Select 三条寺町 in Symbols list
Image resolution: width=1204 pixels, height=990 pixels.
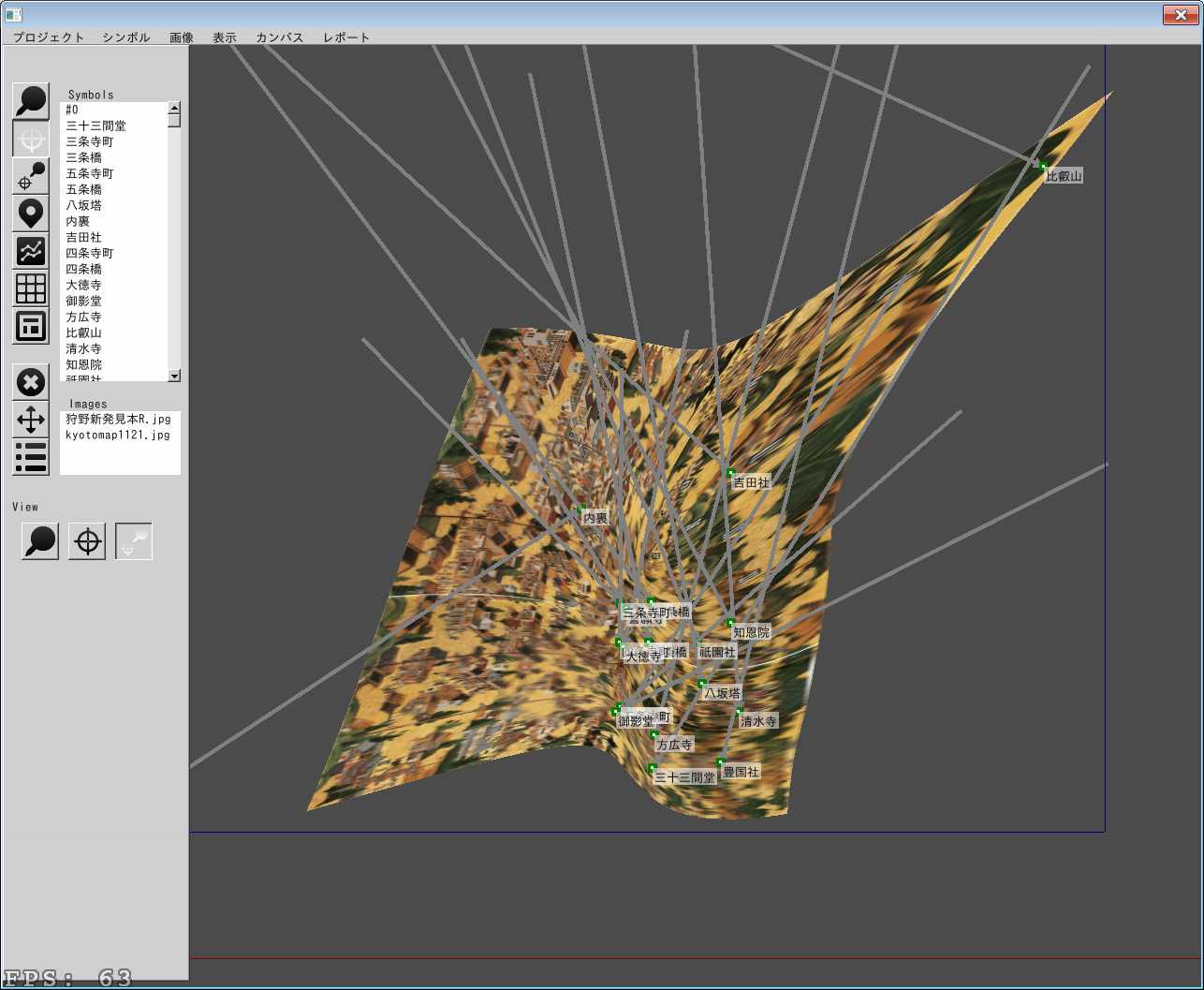(x=113, y=142)
